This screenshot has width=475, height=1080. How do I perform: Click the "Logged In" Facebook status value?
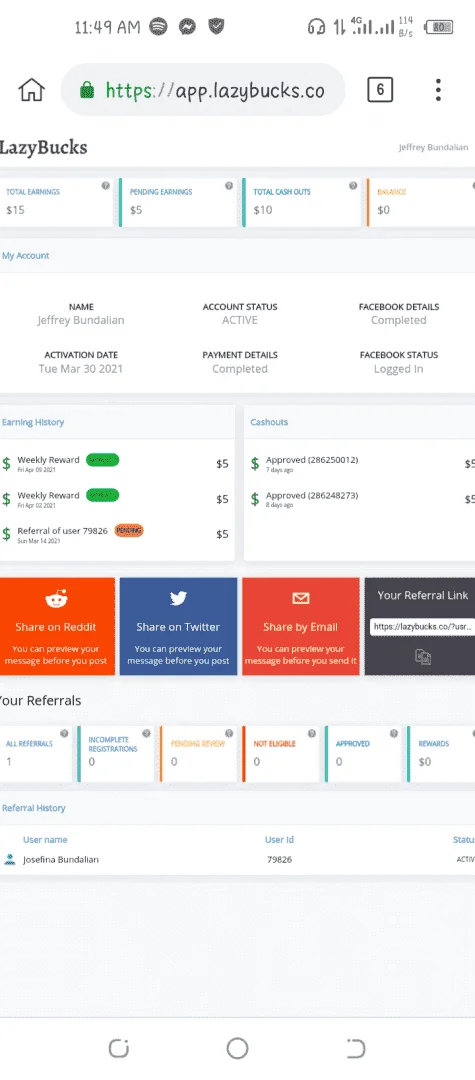click(399, 368)
